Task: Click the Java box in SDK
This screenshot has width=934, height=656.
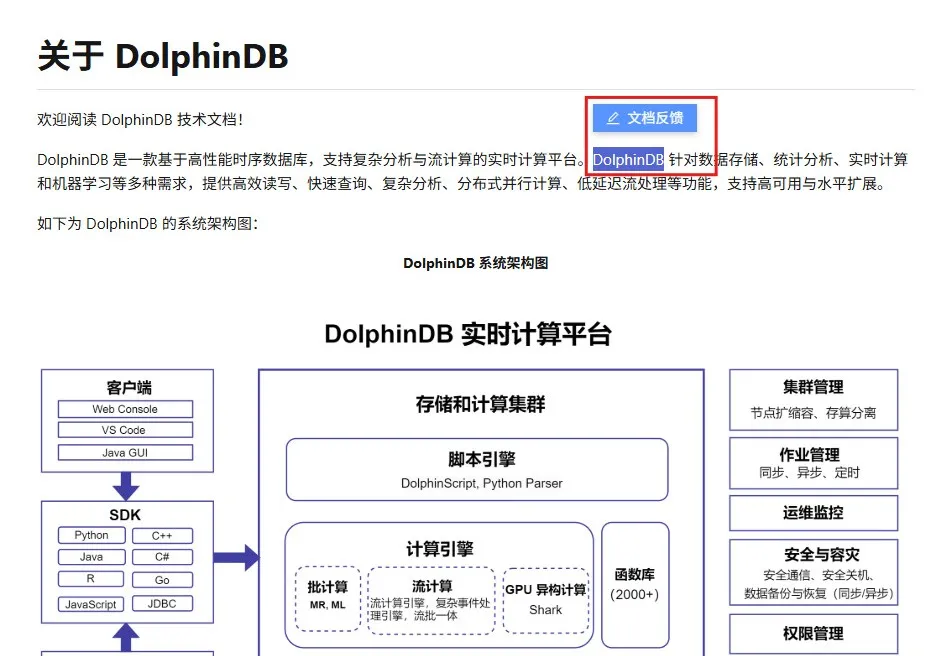Action: 92,557
